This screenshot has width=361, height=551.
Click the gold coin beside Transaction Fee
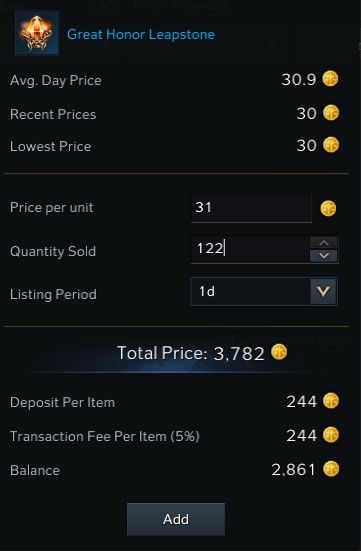click(x=331, y=435)
